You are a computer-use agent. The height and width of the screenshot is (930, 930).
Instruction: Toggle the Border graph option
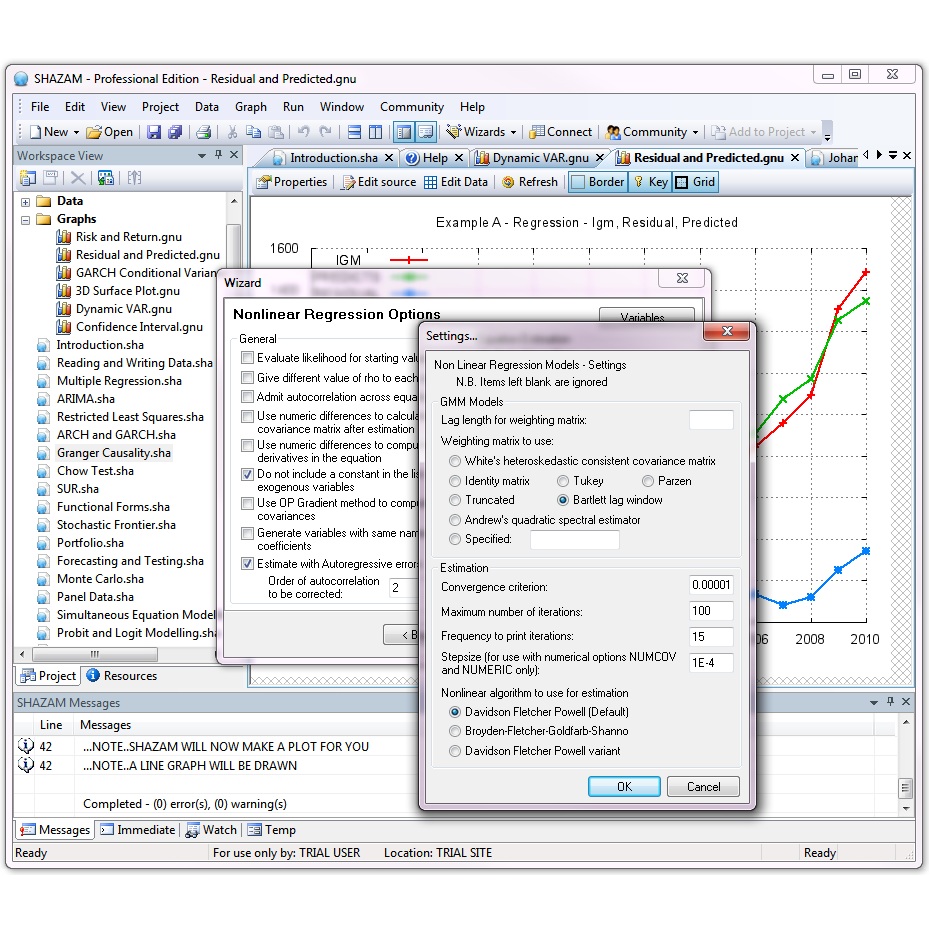[598, 182]
